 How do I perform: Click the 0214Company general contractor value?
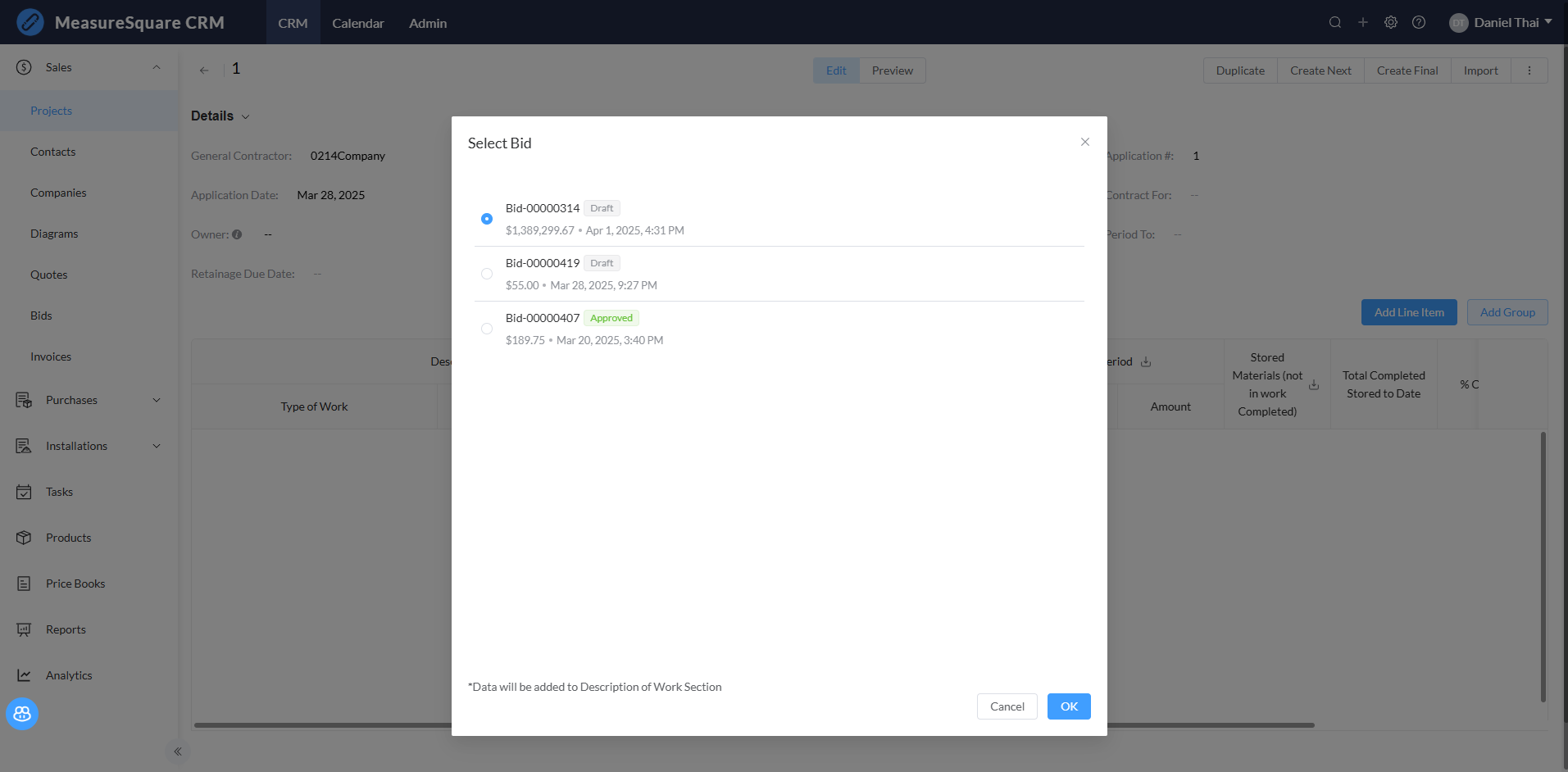[348, 156]
